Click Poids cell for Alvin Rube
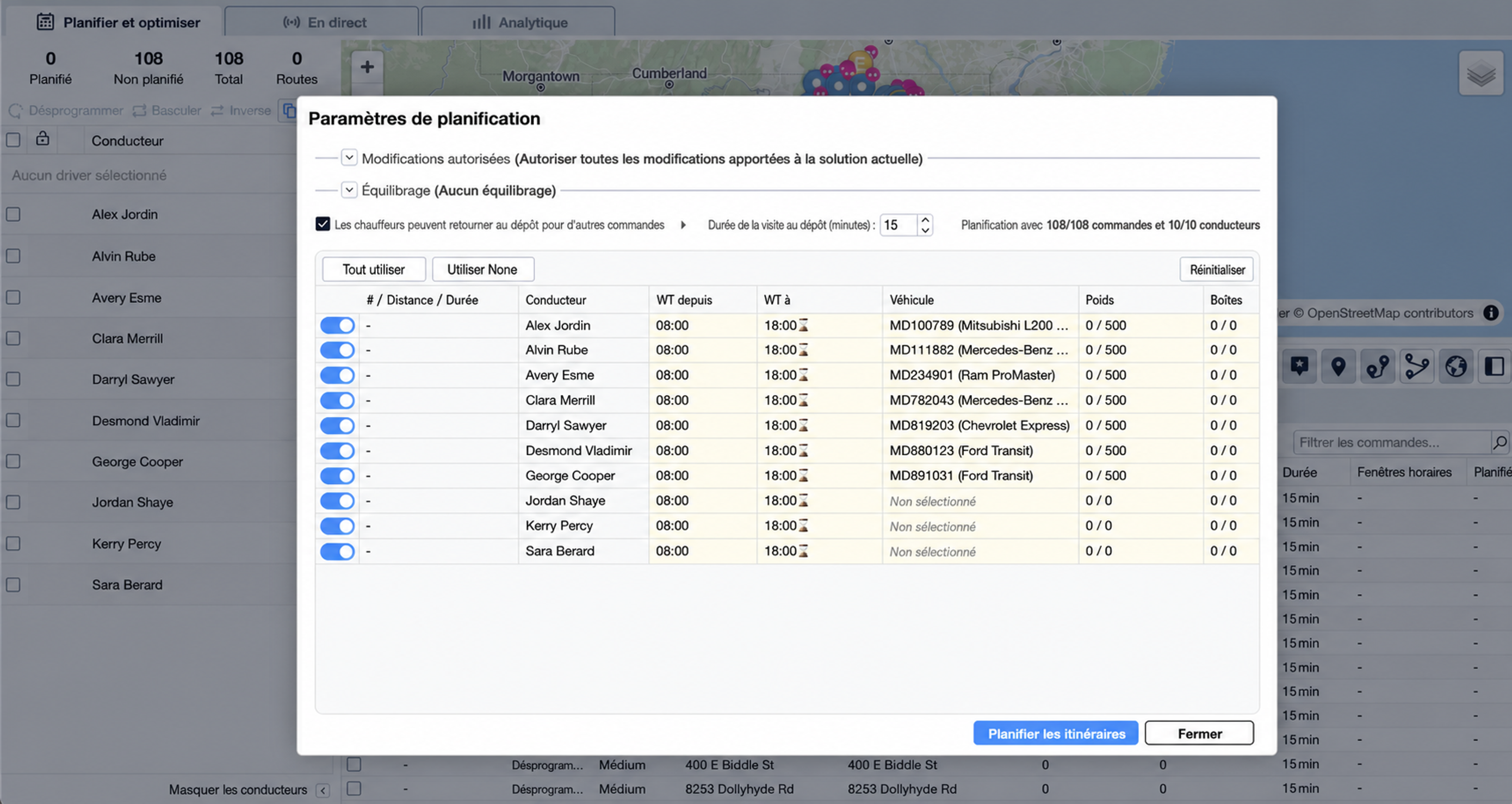Viewport: 1512px width, 804px height. tap(1141, 350)
